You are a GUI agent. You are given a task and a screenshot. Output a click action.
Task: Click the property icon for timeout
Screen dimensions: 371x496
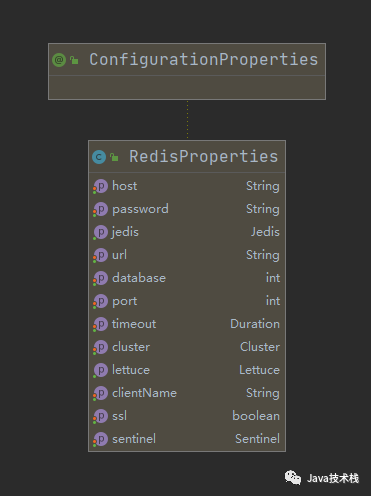[100, 324]
